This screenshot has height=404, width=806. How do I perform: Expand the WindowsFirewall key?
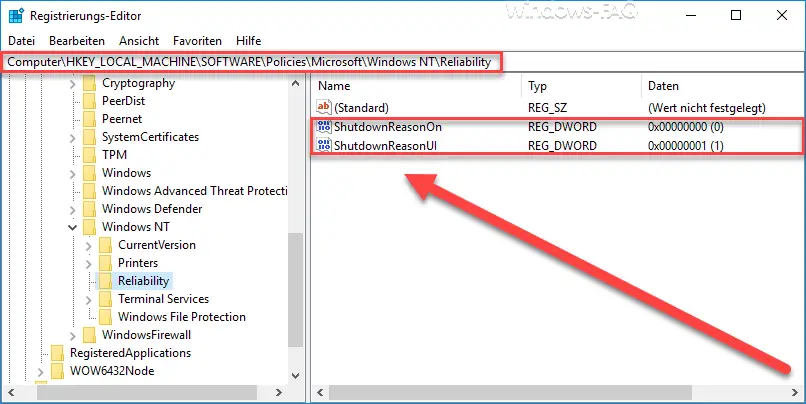pos(72,335)
